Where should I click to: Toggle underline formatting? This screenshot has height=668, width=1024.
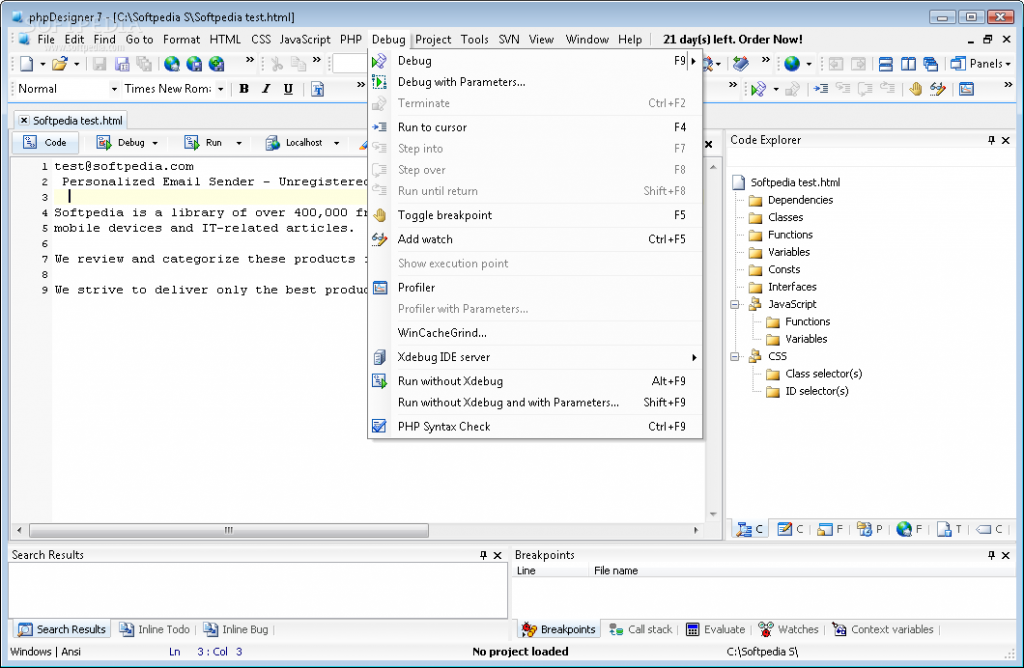(288, 89)
